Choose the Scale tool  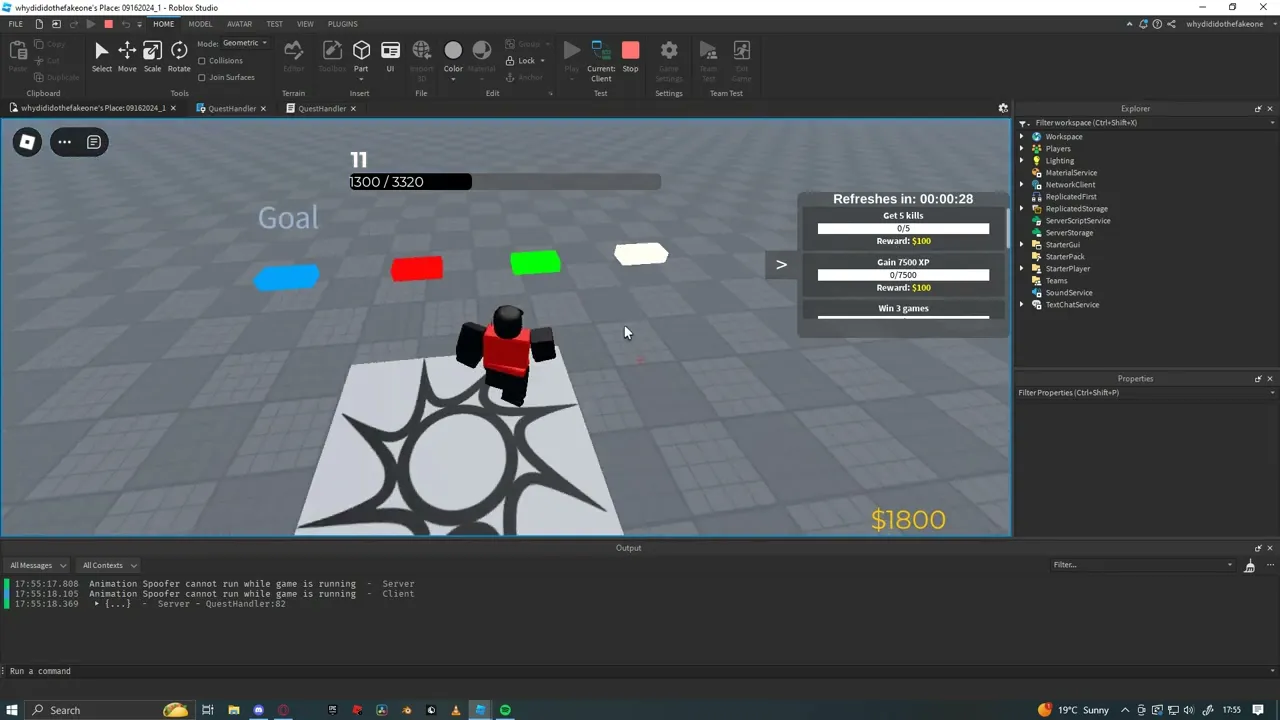(152, 56)
